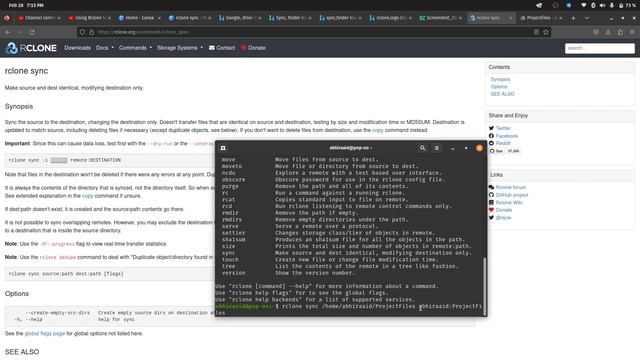Click '--create-empty-src-dirs' option text
640x360 pixels.
[58, 313]
